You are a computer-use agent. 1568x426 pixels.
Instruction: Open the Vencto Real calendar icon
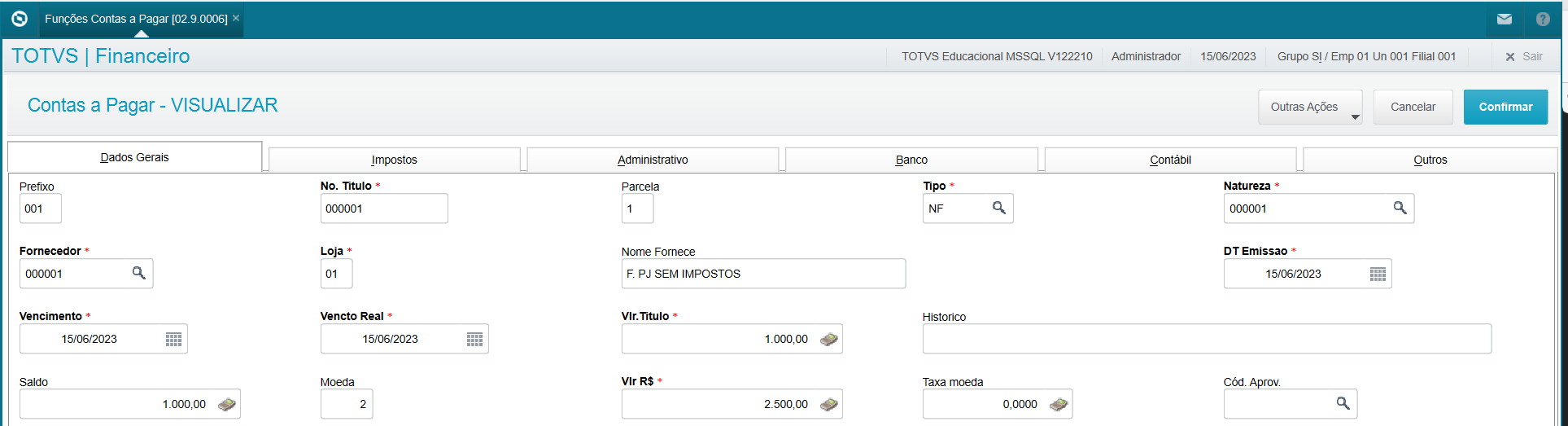[474, 340]
